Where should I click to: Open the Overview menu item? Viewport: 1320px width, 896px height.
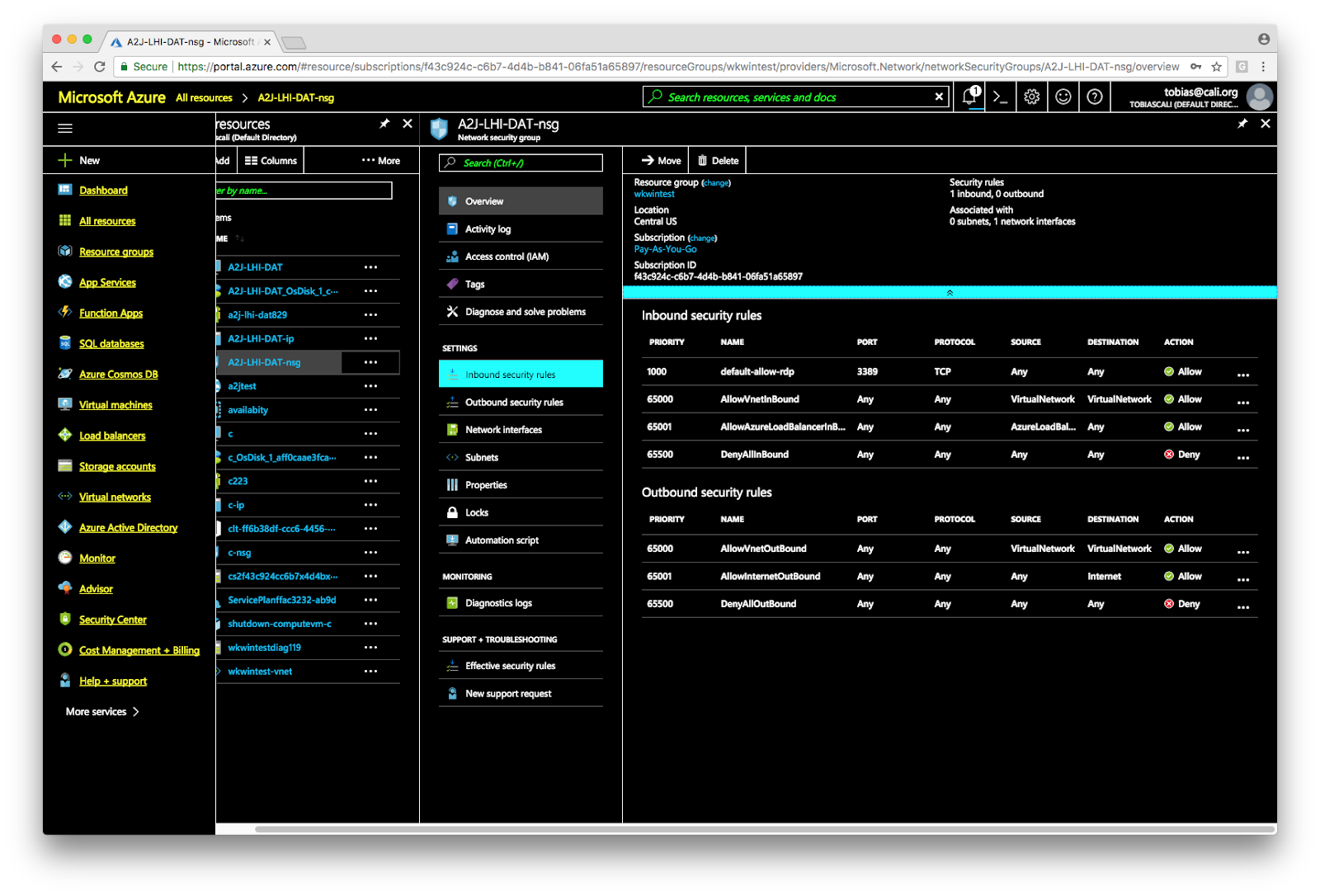pyautogui.click(x=521, y=201)
